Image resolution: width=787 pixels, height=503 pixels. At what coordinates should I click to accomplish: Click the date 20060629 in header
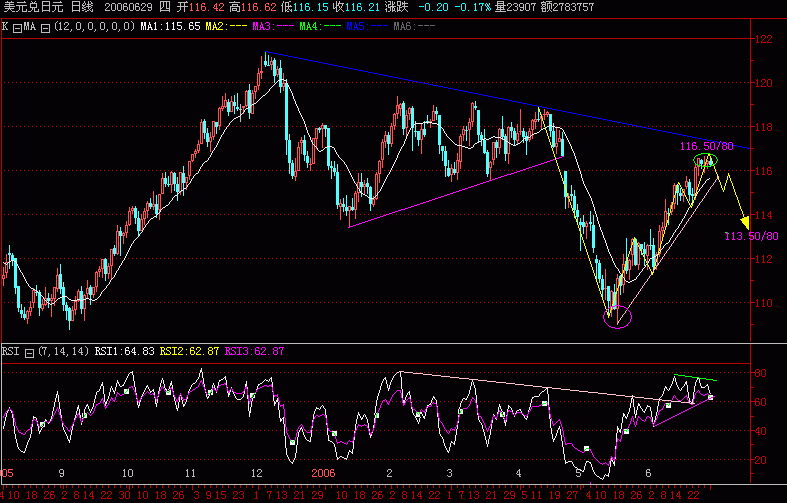(x=127, y=8)
